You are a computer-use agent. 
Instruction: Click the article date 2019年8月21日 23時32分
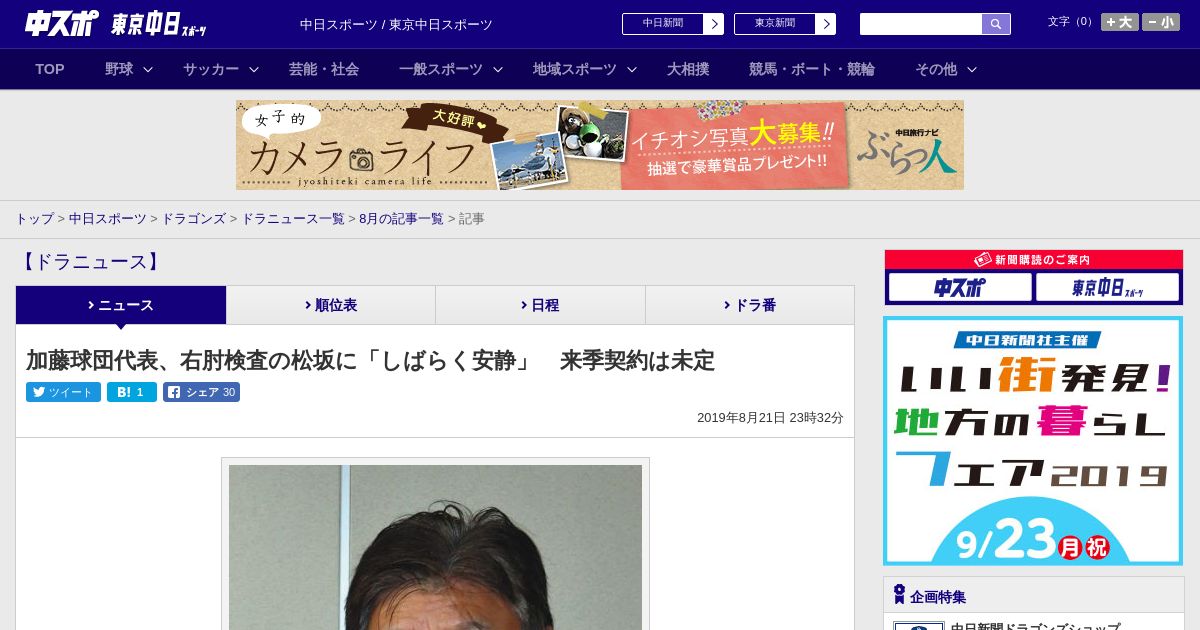point(770,418)
